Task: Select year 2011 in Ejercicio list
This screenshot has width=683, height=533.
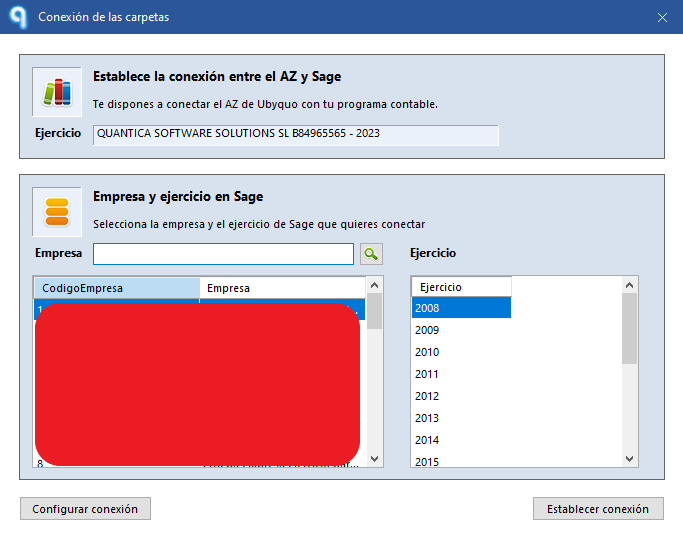Action: 461,374
